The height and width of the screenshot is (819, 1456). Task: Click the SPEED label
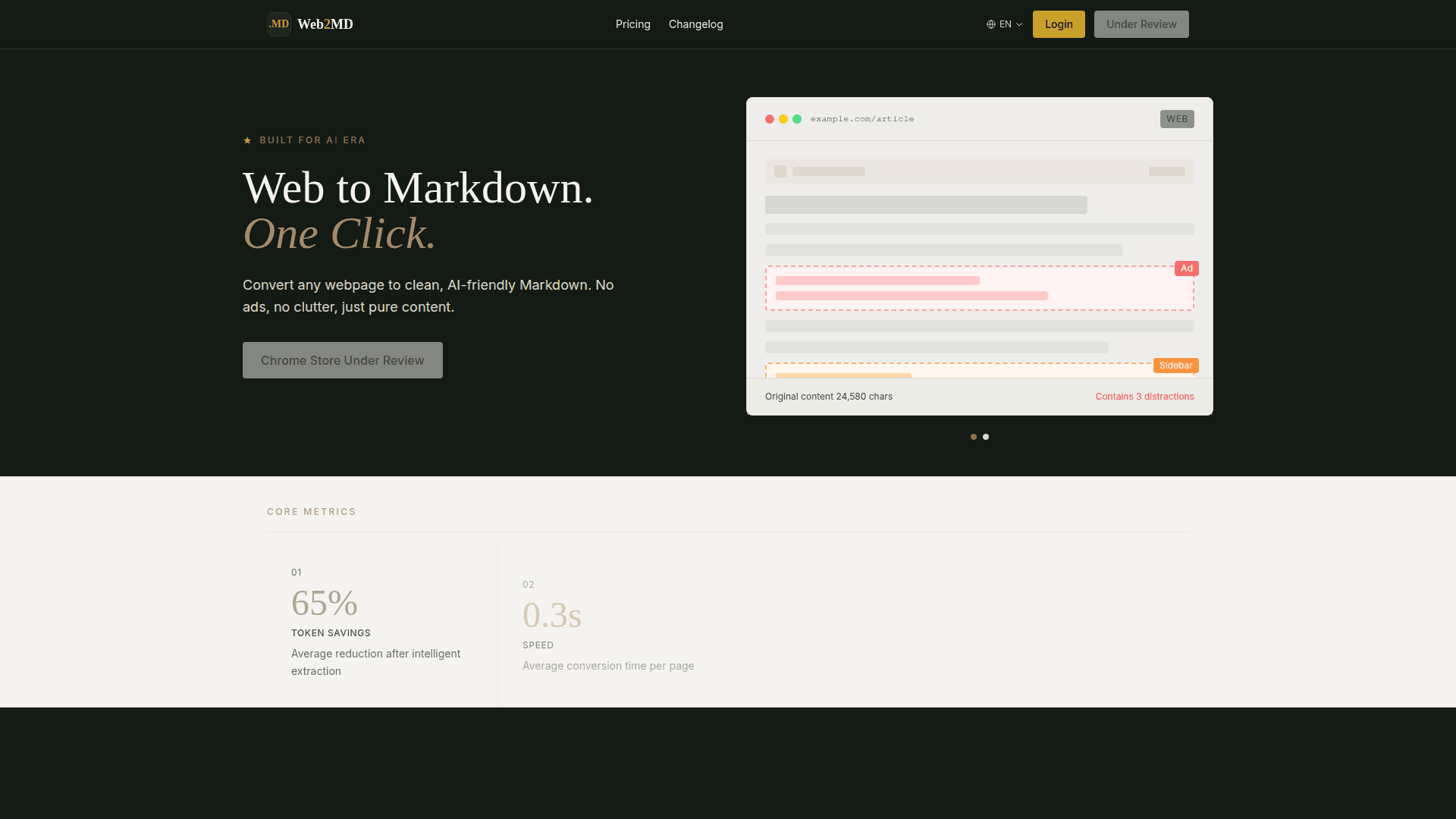[538, 645]
